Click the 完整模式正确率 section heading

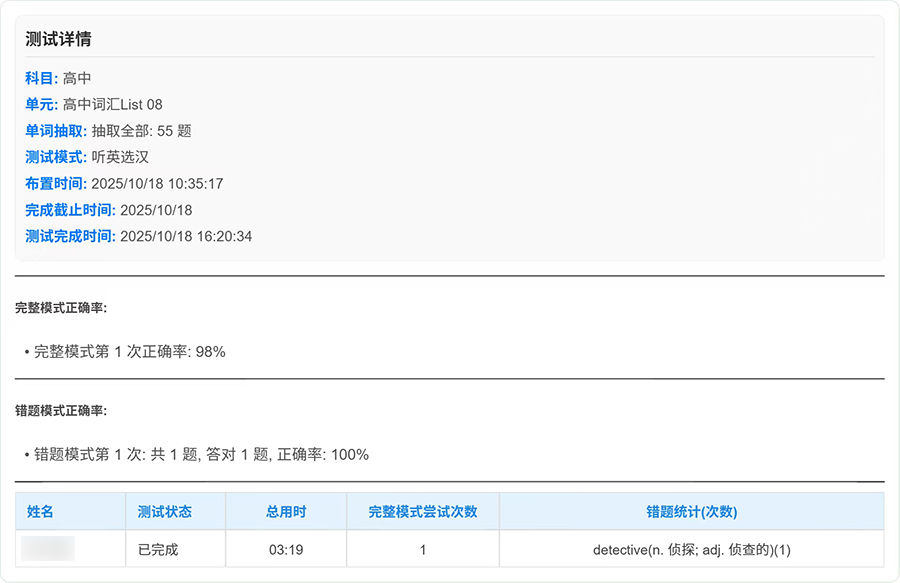pos(63,310)
